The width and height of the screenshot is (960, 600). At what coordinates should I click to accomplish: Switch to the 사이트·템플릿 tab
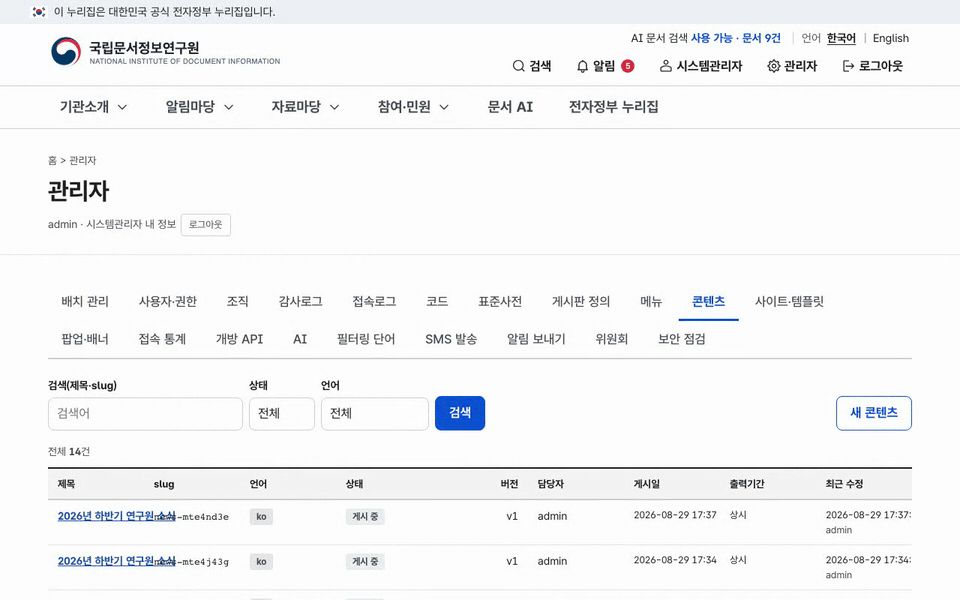pos(789,301)
